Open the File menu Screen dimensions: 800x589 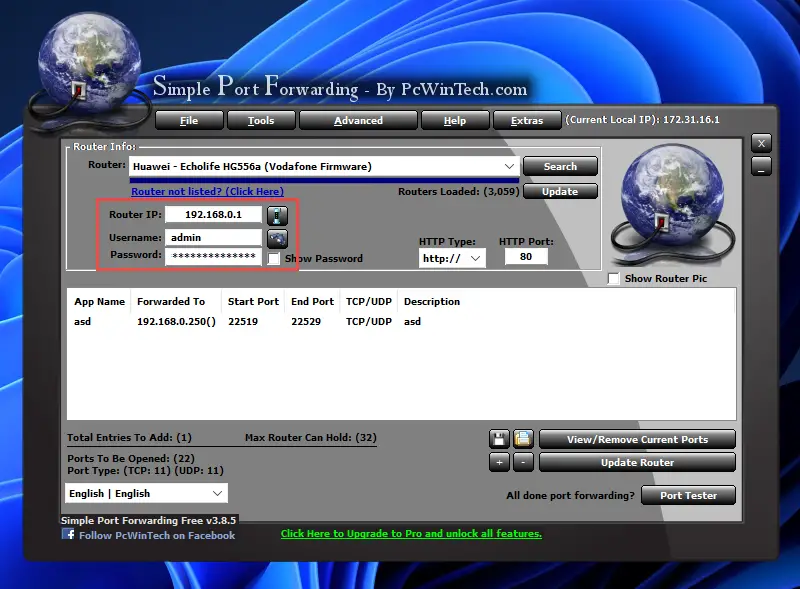pos(189,120)
